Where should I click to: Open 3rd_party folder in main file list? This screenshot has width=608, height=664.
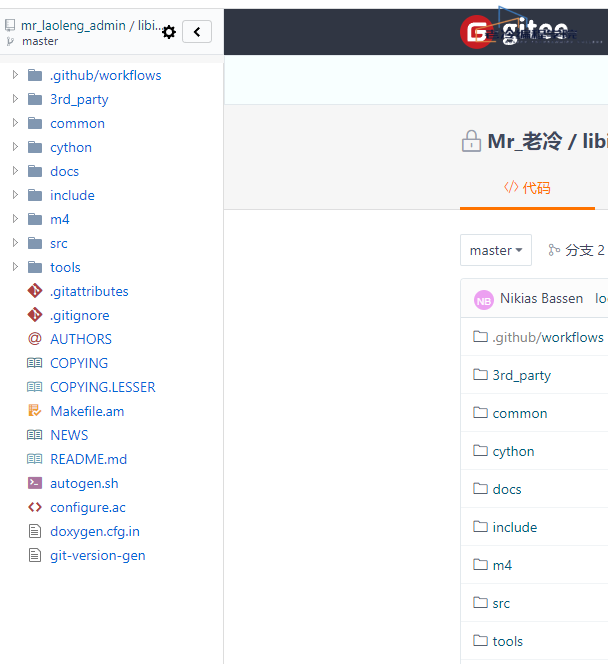click(x=522, y=375)
